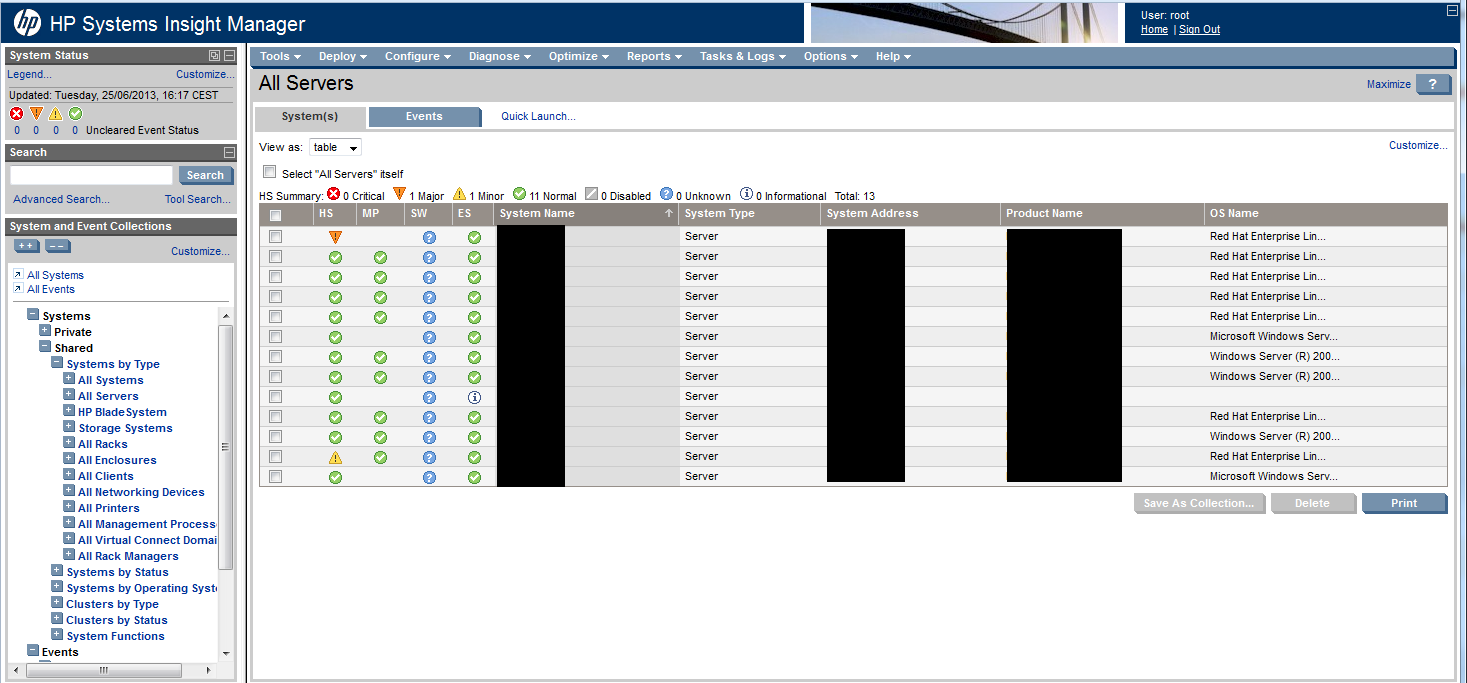Sort by the OS Name column header
This screenshot has height=683, width=1467.
[1234, 213]
